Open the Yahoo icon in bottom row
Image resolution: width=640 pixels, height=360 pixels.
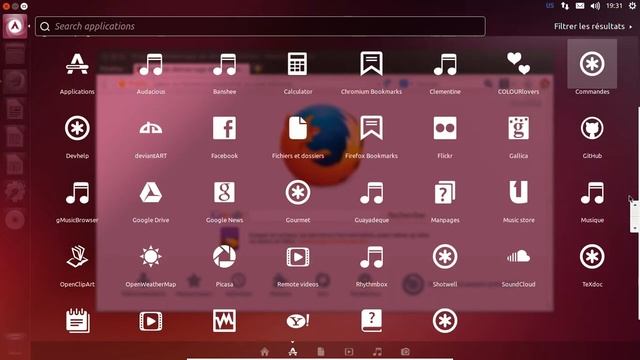[x=298, y=321]
